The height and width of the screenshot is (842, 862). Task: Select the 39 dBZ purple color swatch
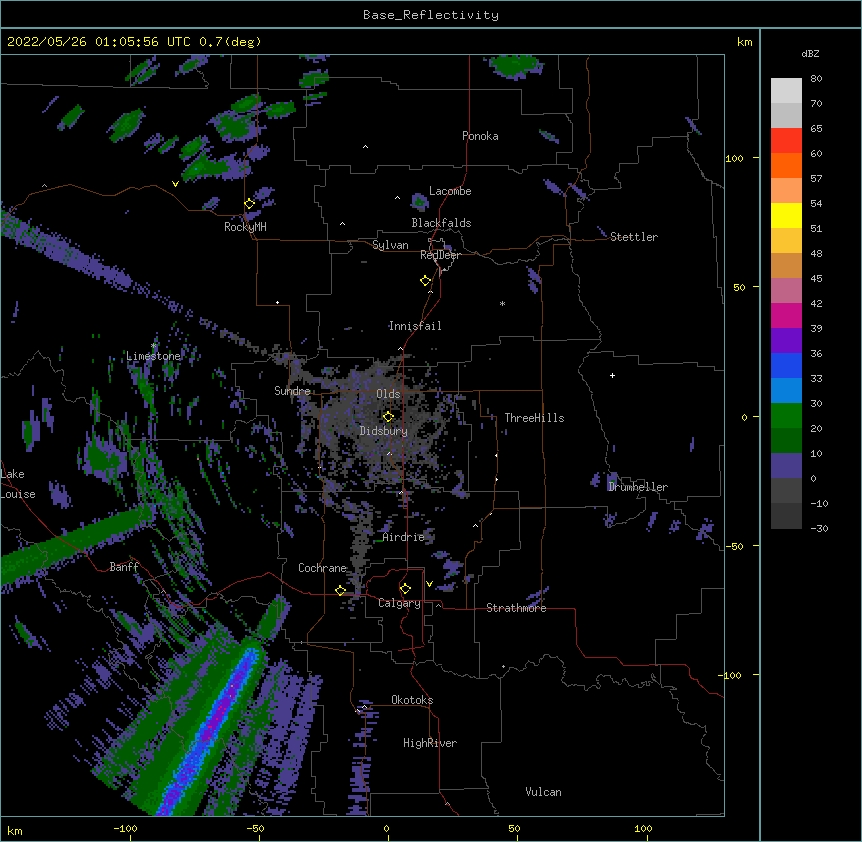tap(786, 340)
